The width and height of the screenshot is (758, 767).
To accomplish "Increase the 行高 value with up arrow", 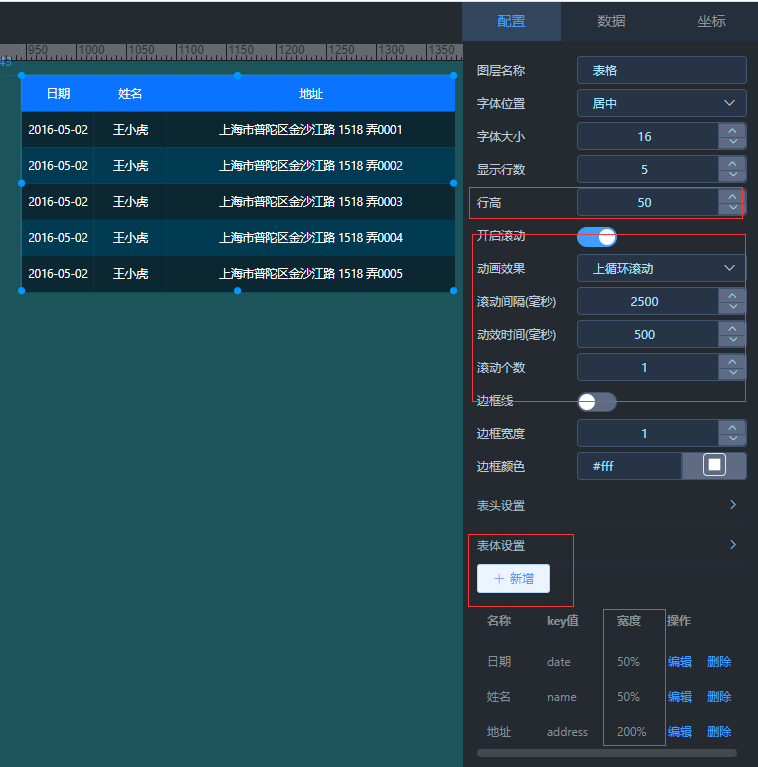I will [x=733, y=196].
